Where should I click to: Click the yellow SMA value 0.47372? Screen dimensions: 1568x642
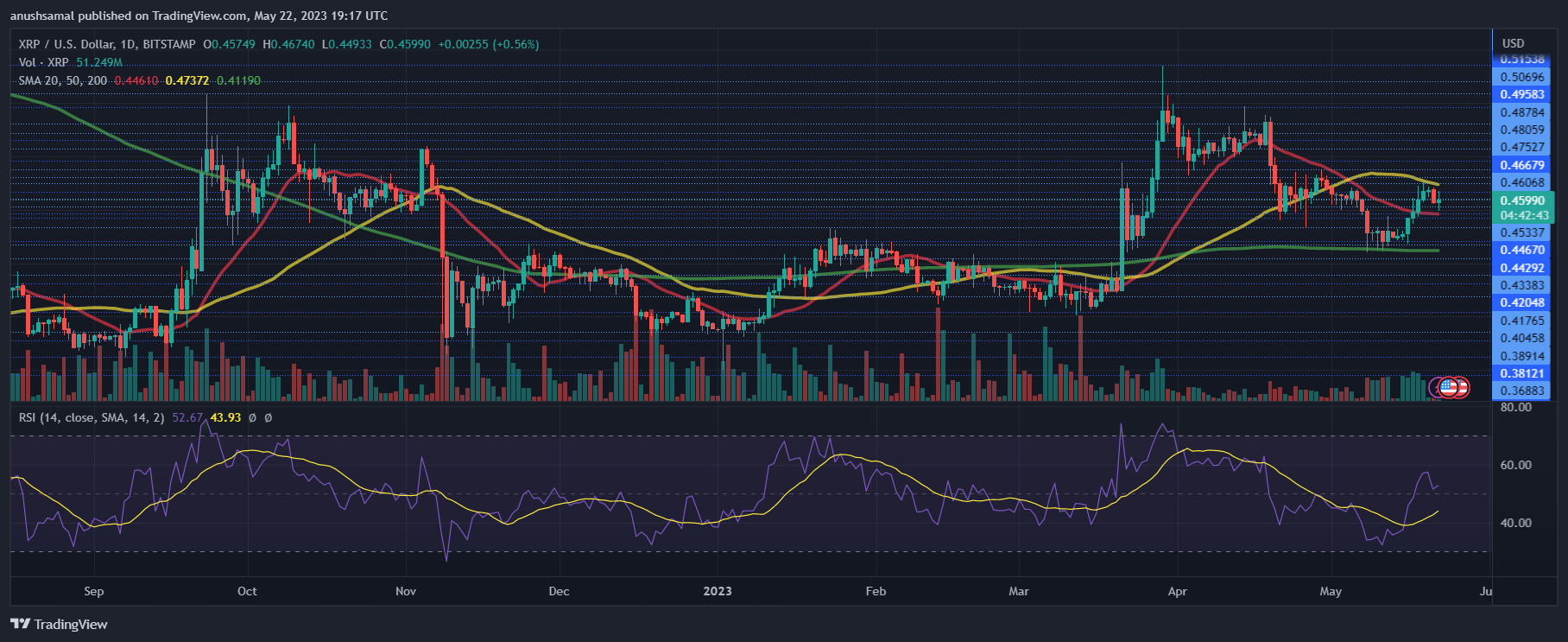[x=187, y=80]
